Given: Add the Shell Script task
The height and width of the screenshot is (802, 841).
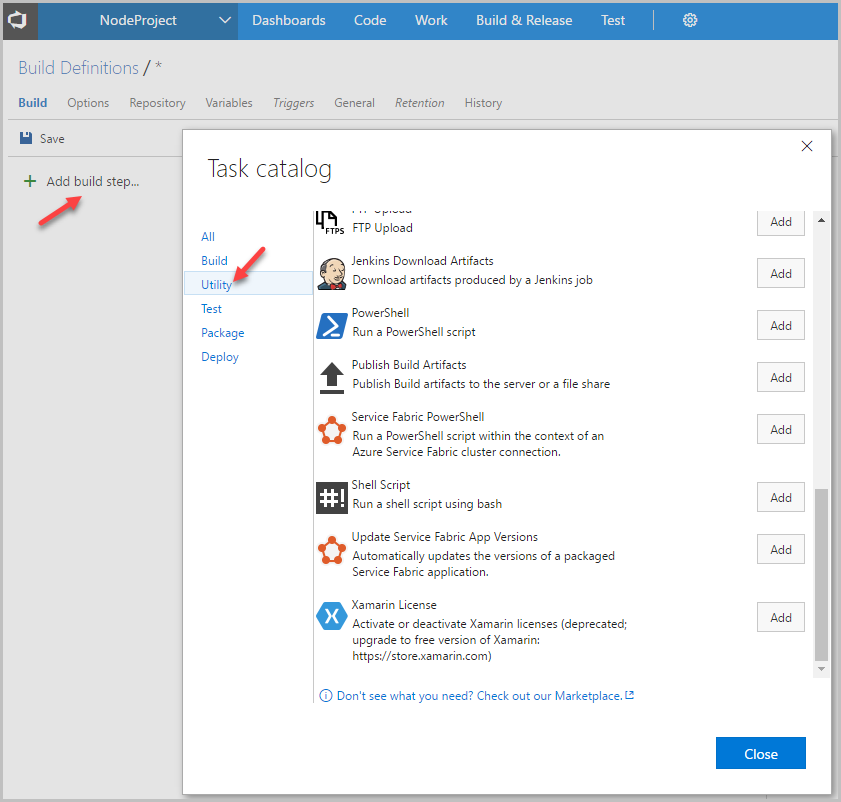Looking at the screenshot, I should tap(781, 498).
